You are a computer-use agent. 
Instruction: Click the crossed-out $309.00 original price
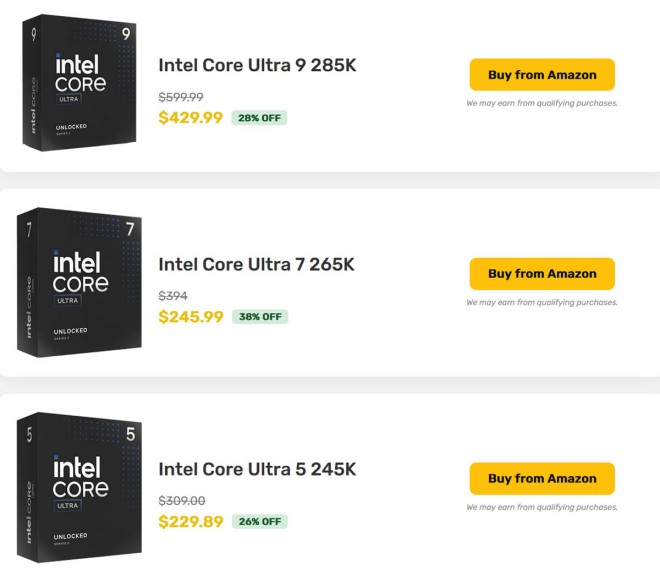pyautogui.click(x=181, y=501)
